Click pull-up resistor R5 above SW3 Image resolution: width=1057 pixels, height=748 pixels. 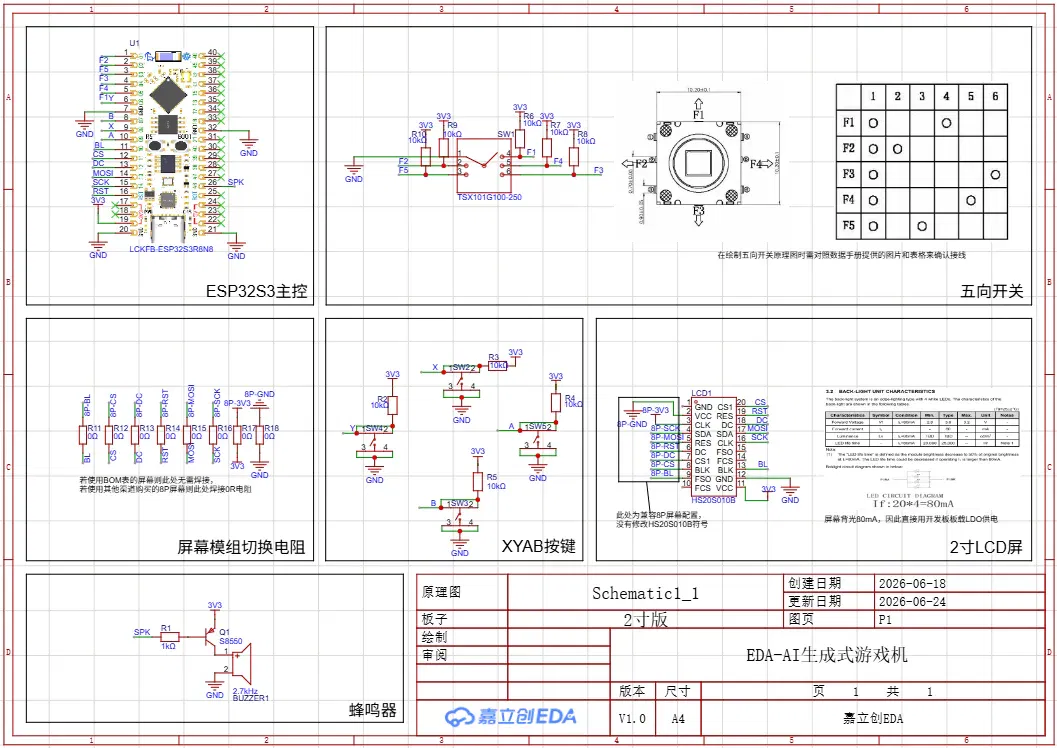[477, 481]
